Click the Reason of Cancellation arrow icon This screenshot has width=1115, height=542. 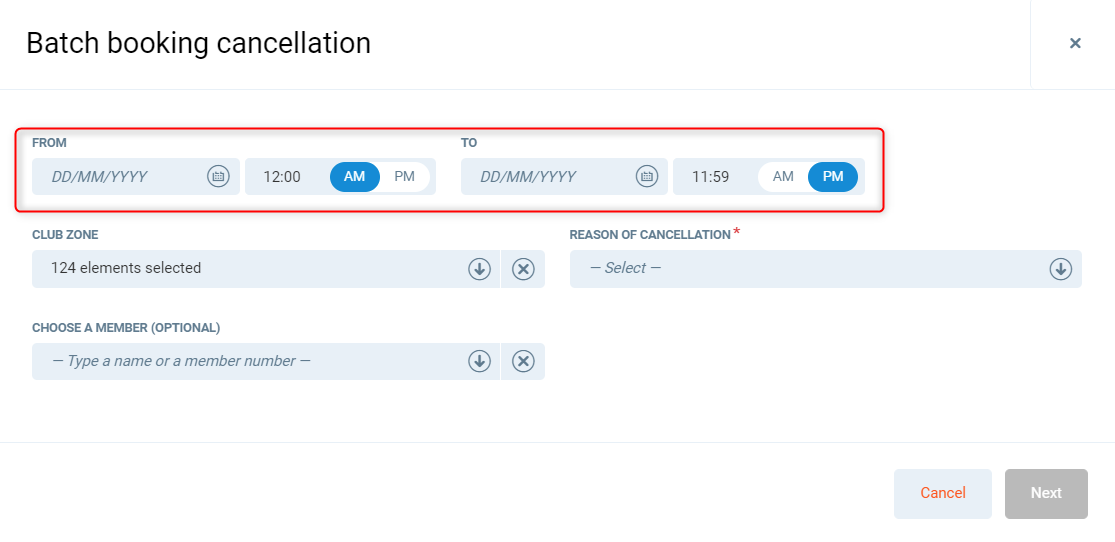(1060, 269)
